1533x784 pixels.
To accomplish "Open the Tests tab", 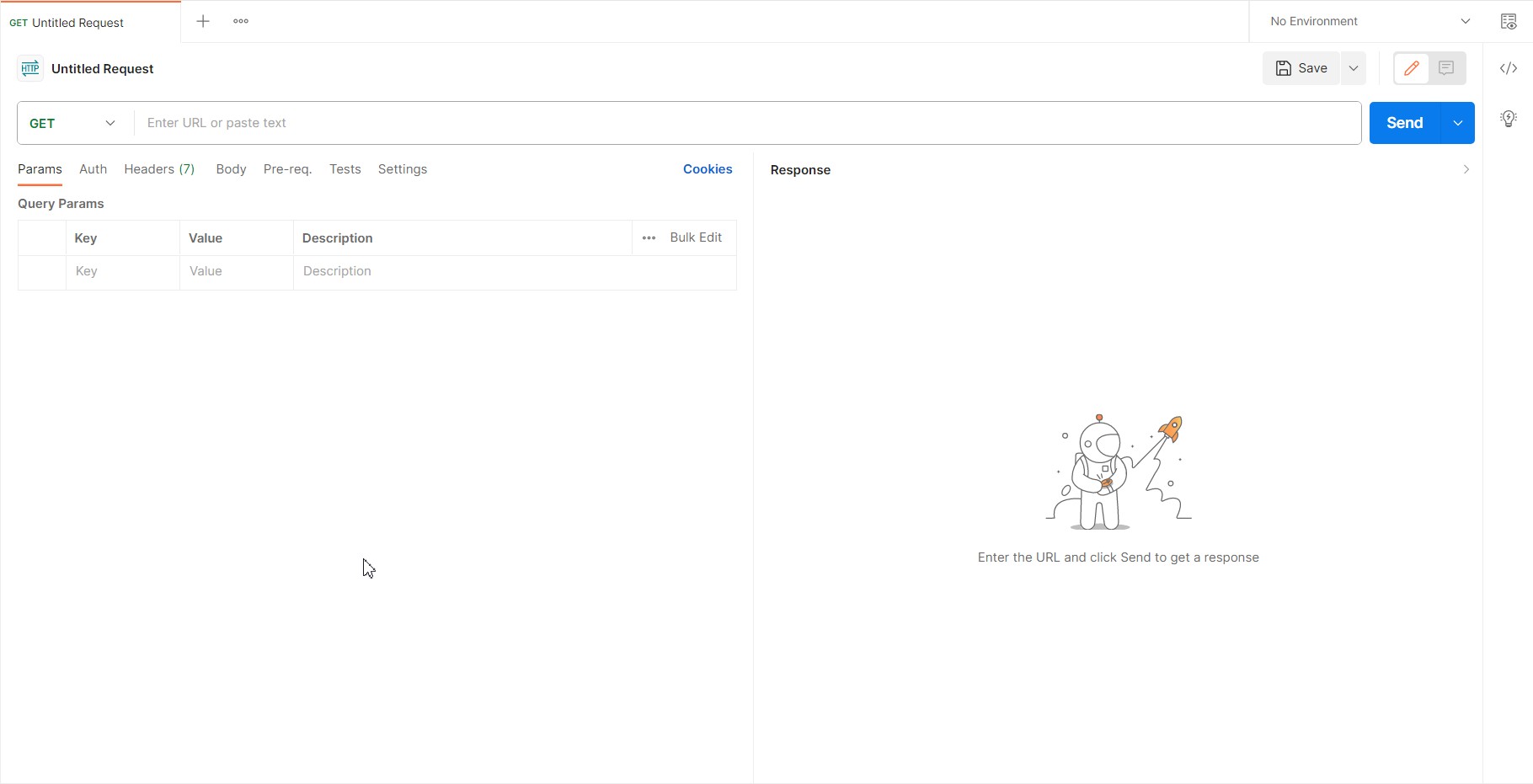I will point(345,169).
